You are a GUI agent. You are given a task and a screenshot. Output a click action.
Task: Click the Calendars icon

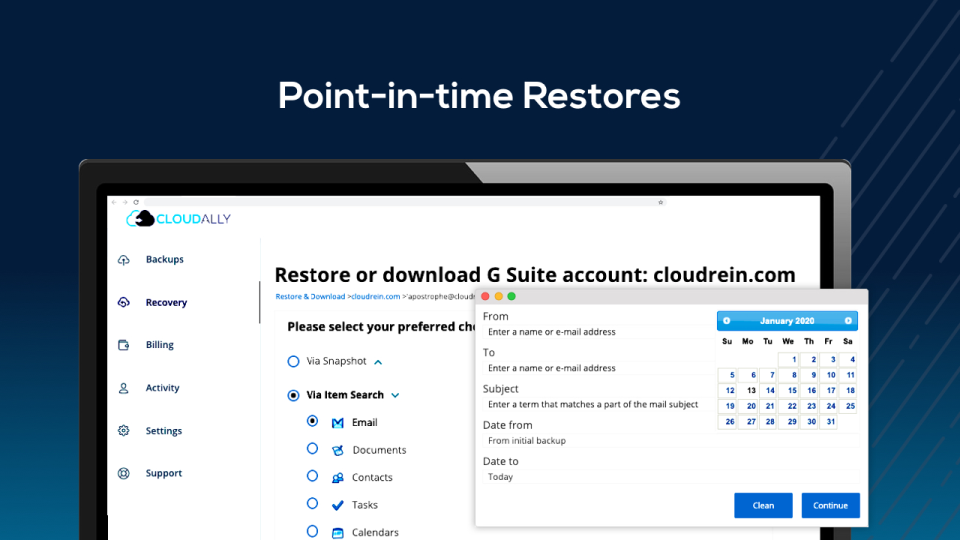click(337, 533)
